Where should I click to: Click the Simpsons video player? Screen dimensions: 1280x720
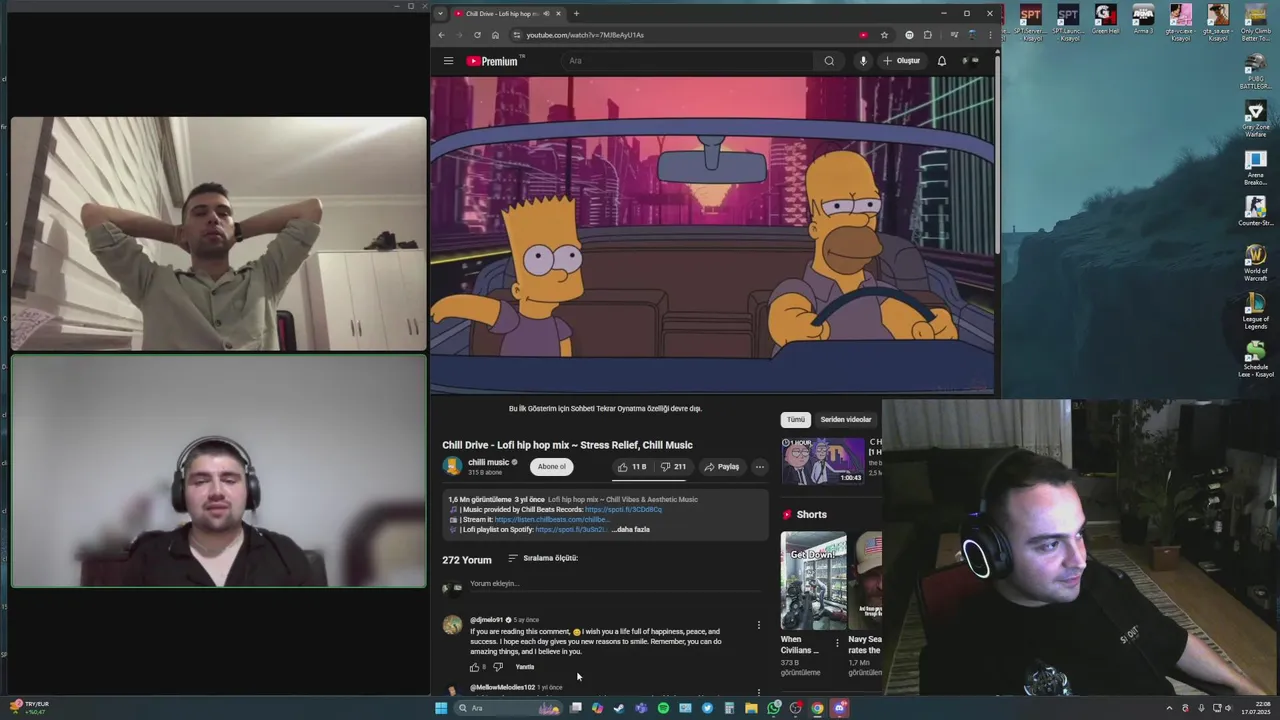pyautogui.click(x=713, y=235)
